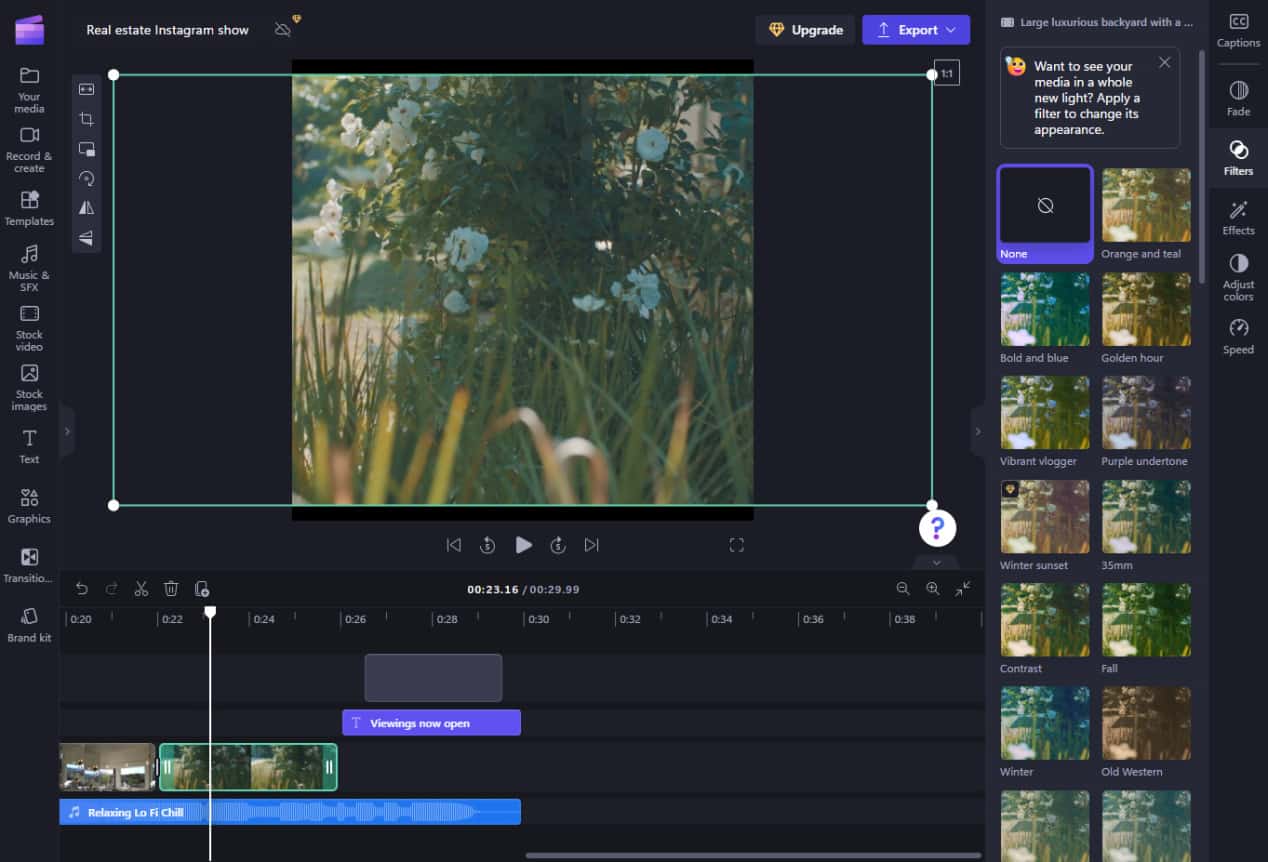Open the Adjust colors tab
This screenshot has height=862, width=1268.
[1238, 277]
